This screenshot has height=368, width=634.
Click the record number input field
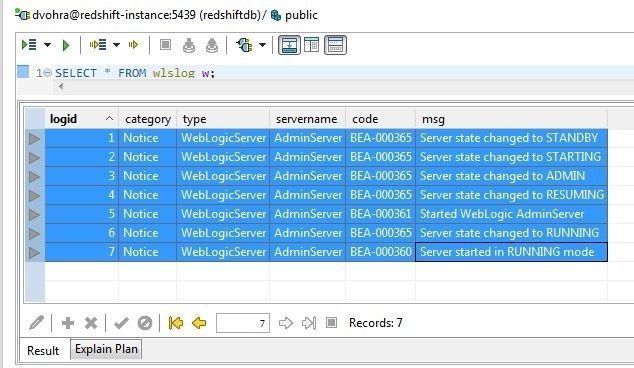click(x=243, y=323)
